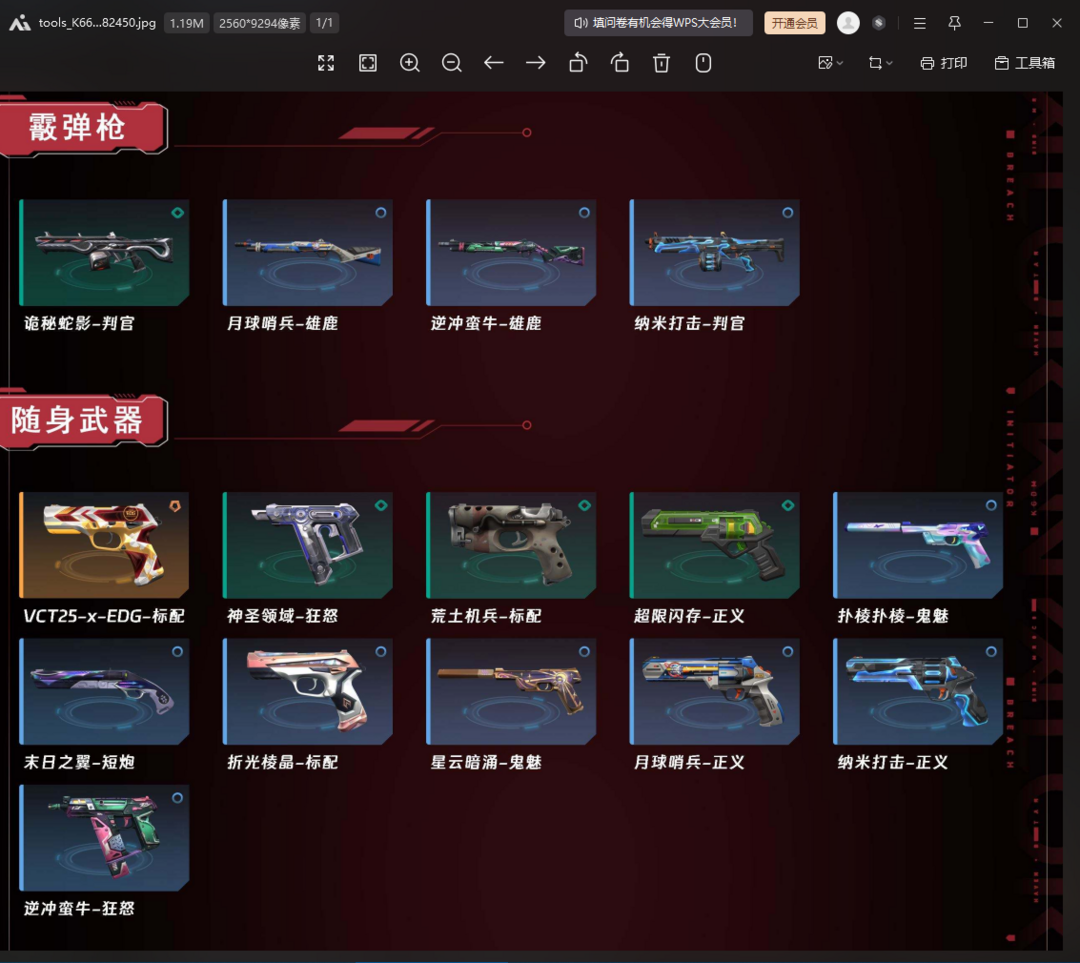Click the 神圣领域-狂怒 pistol card
1080x963 pixels.
(x=308, y=545)
